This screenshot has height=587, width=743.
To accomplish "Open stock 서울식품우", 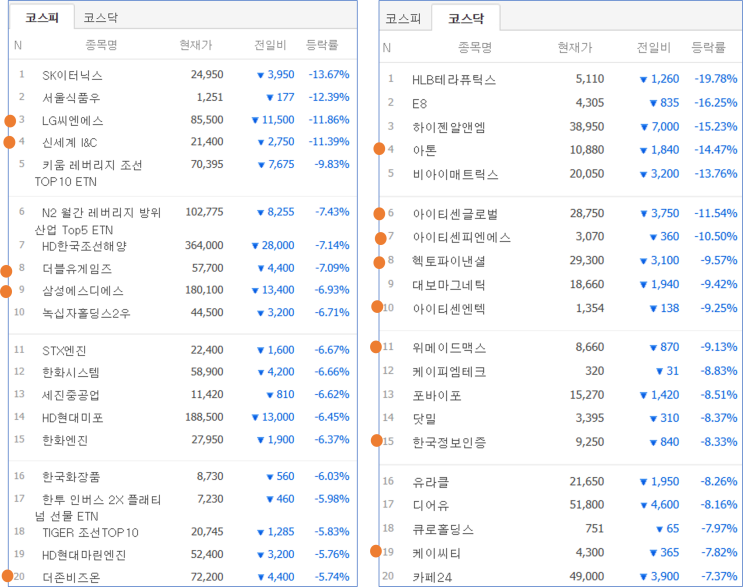I will [71, 98].
